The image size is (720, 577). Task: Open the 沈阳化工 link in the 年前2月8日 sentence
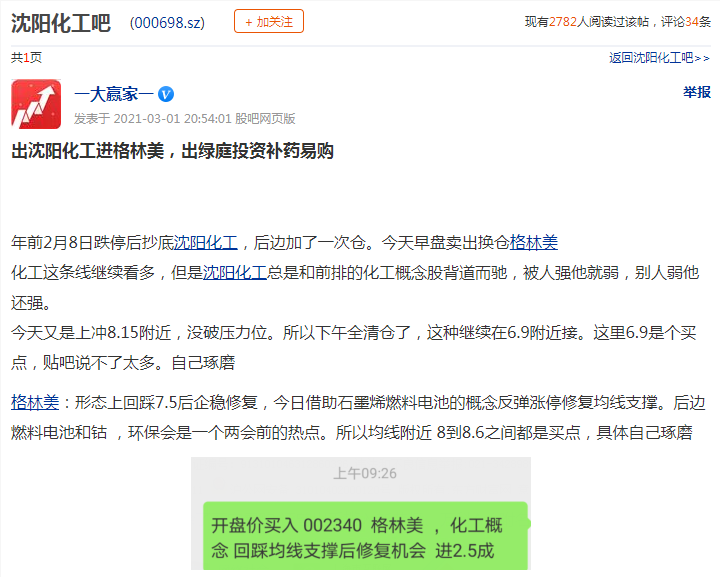tap(206, 242)
